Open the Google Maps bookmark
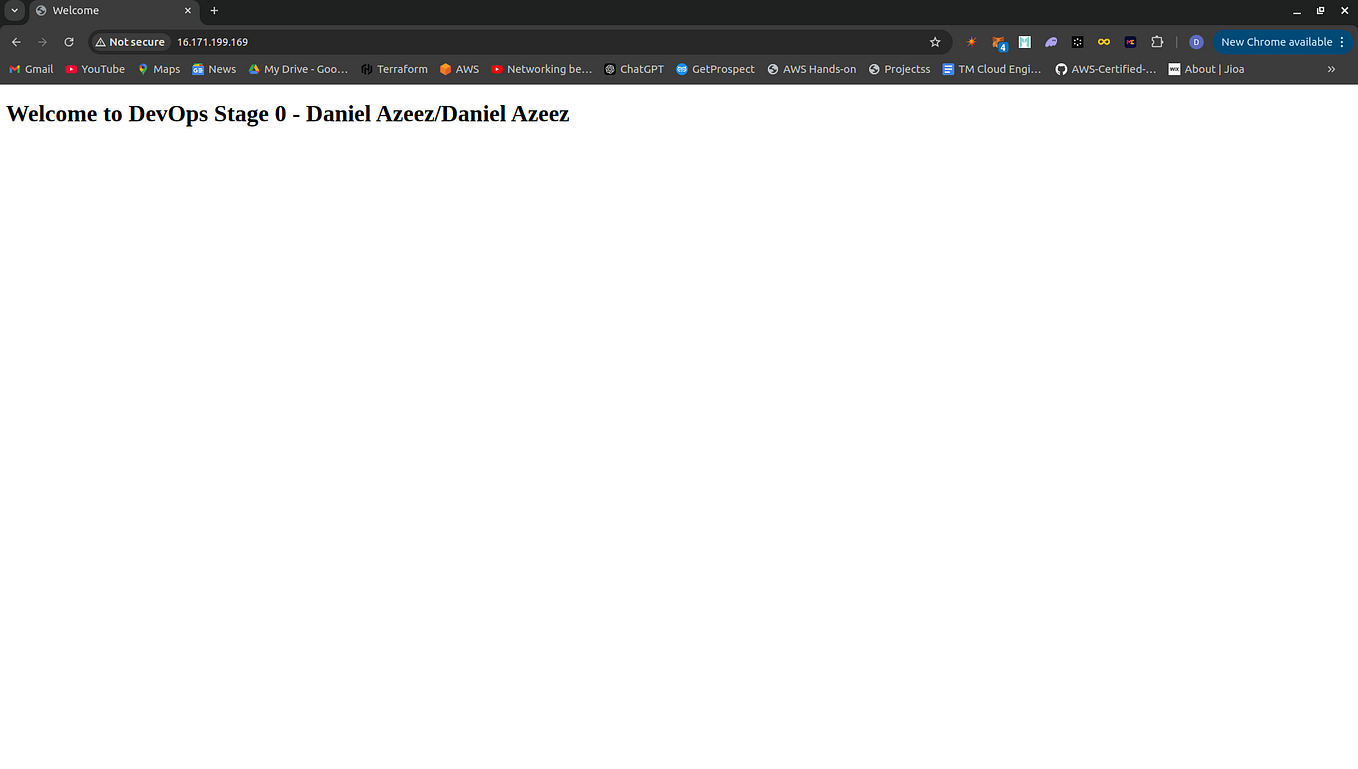The height and width of the screenshot is (769, 1358). click(158, 69)
